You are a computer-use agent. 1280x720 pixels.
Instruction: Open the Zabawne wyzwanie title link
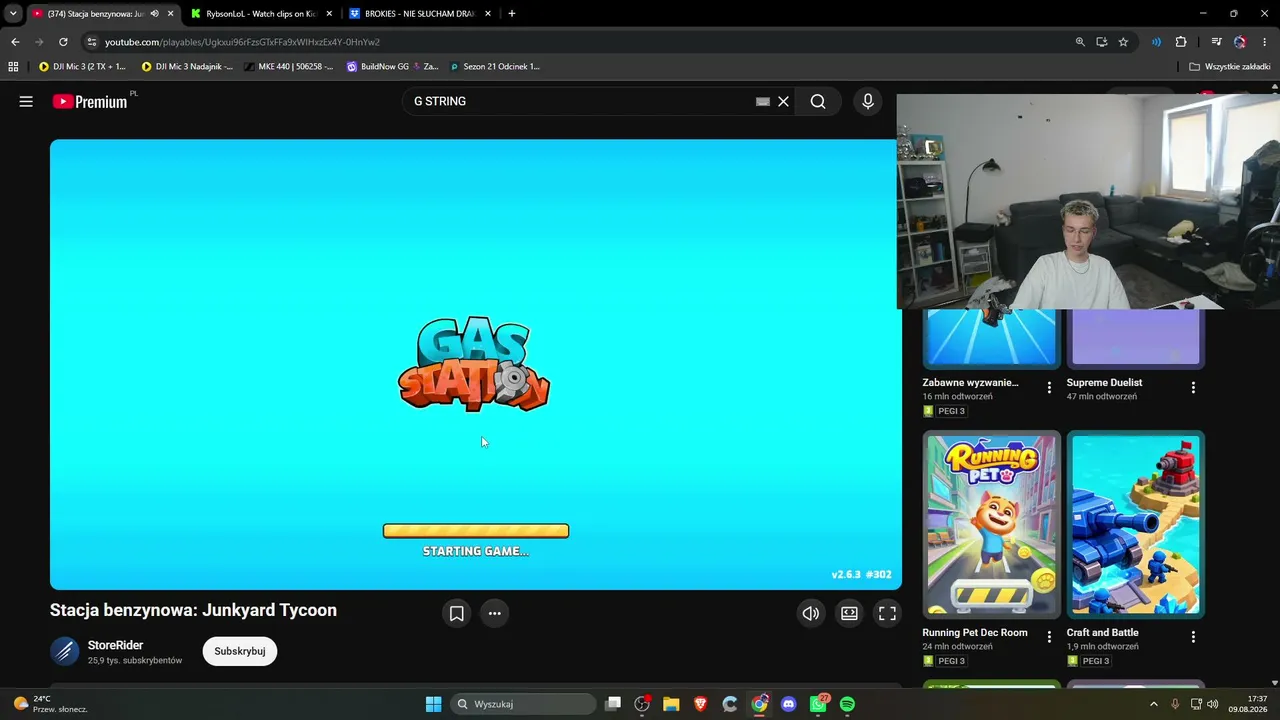[970, 382]
